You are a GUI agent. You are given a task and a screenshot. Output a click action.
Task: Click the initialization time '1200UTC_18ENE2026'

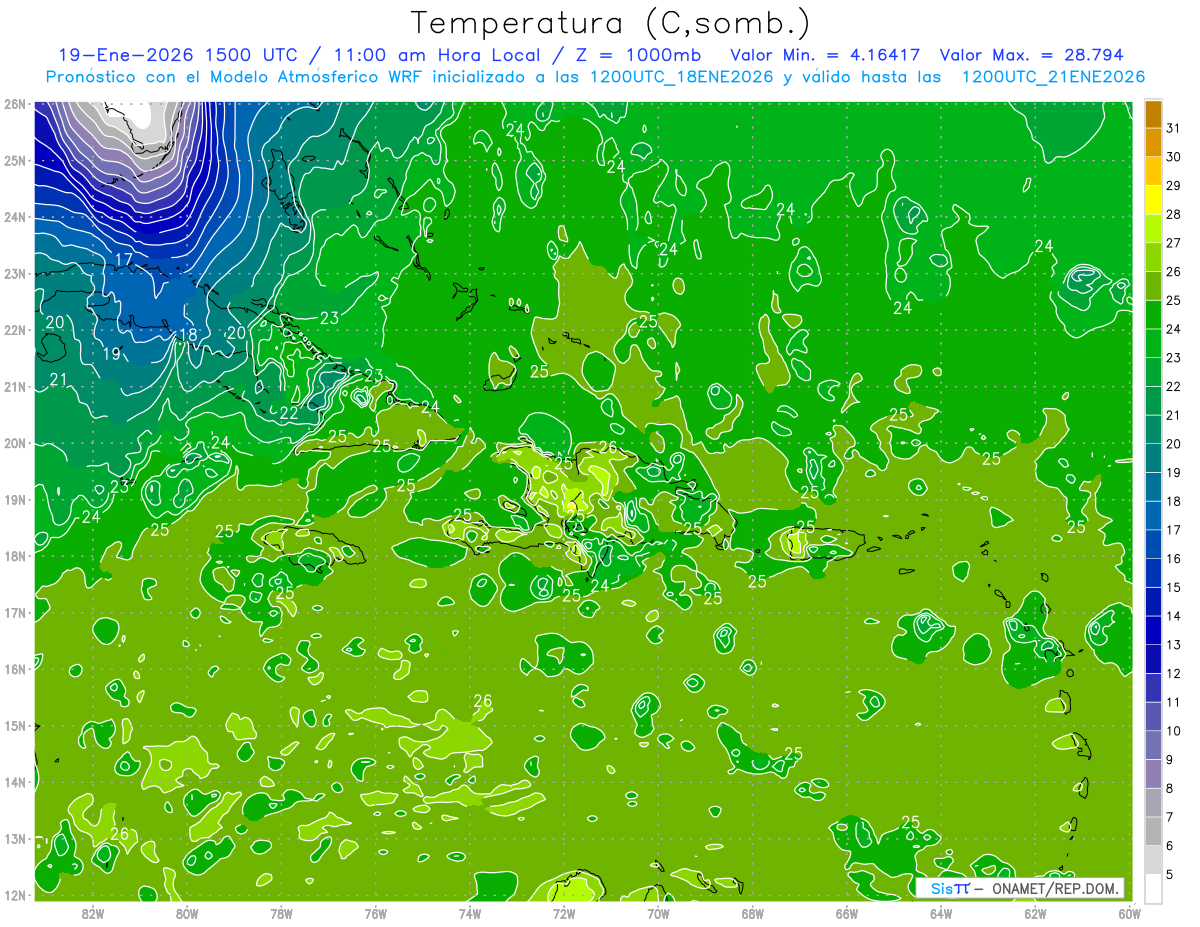point(682,77)
